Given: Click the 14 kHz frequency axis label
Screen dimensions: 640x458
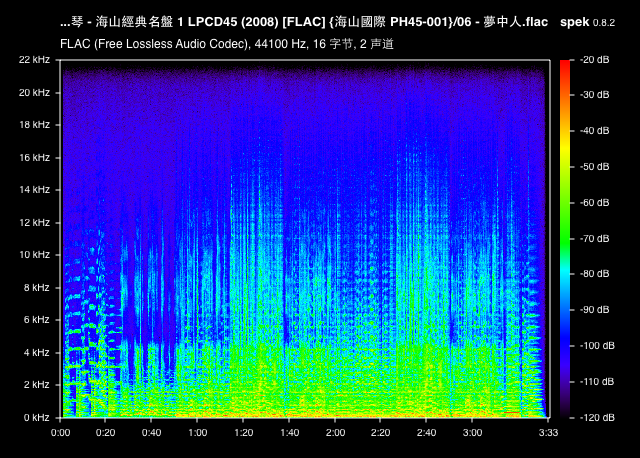Looking at the screenshot, I should coord(34,189).
